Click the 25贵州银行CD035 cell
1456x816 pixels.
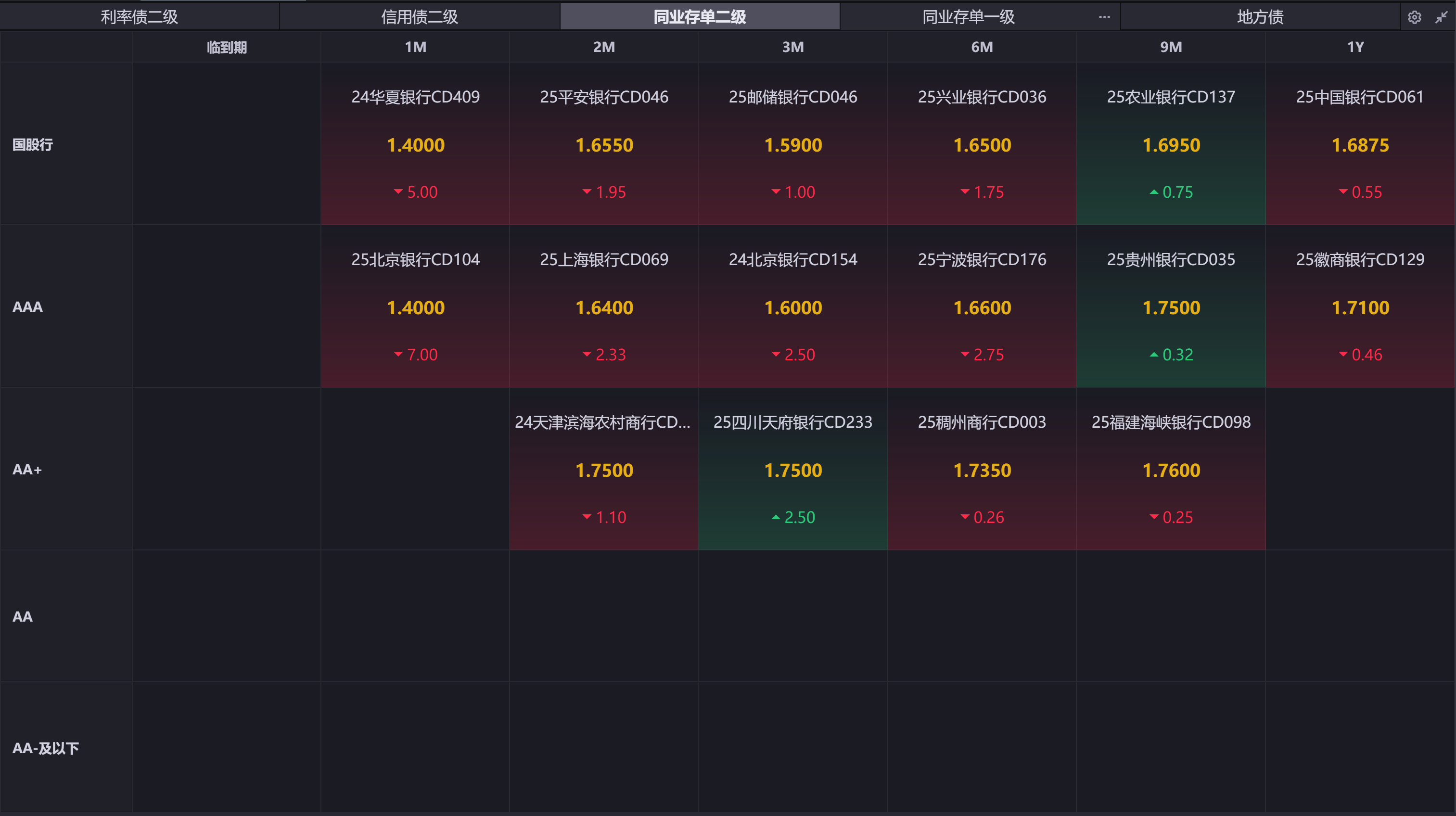click(1171, 306)
